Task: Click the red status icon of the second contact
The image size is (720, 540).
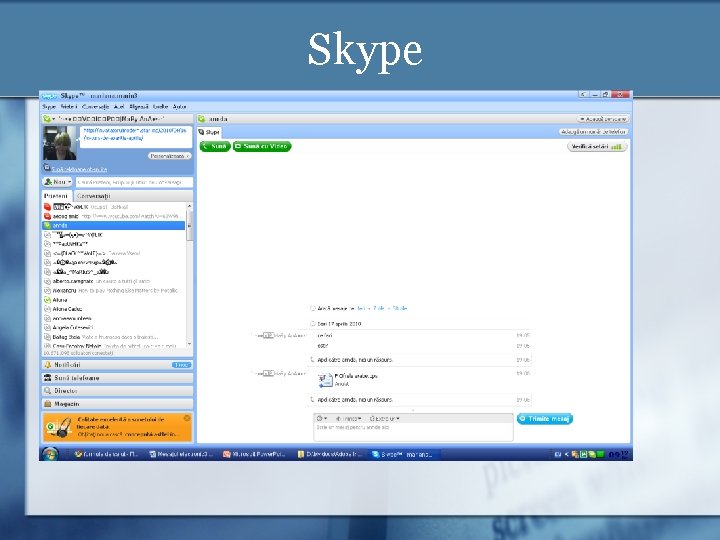Action: [47, 216]
